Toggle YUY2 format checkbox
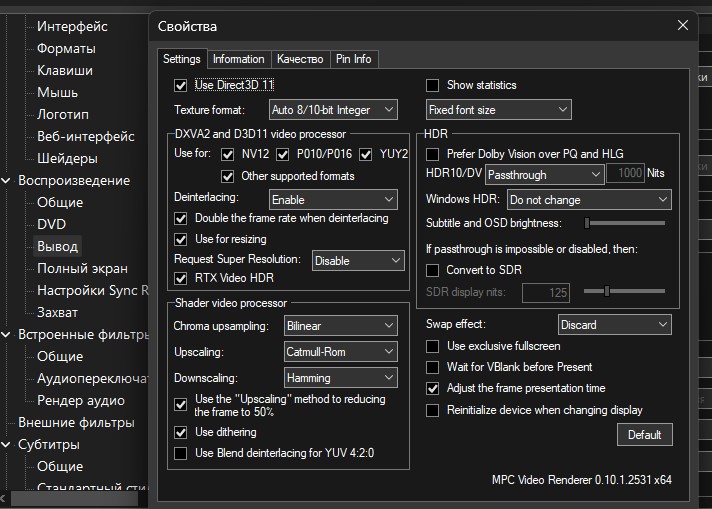This screenshot has width=712, height=509. click(x=366, y=154)
